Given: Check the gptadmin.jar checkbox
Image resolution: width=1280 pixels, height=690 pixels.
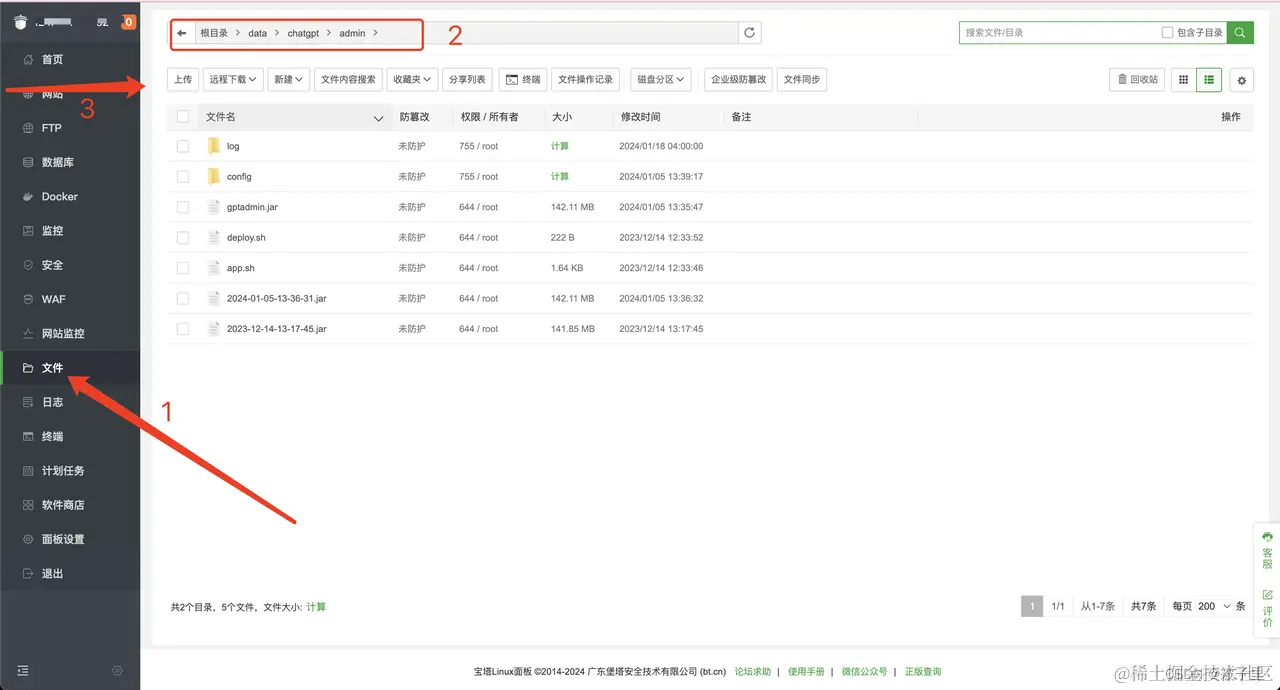Looking at the screenshot, I should 183,207.
